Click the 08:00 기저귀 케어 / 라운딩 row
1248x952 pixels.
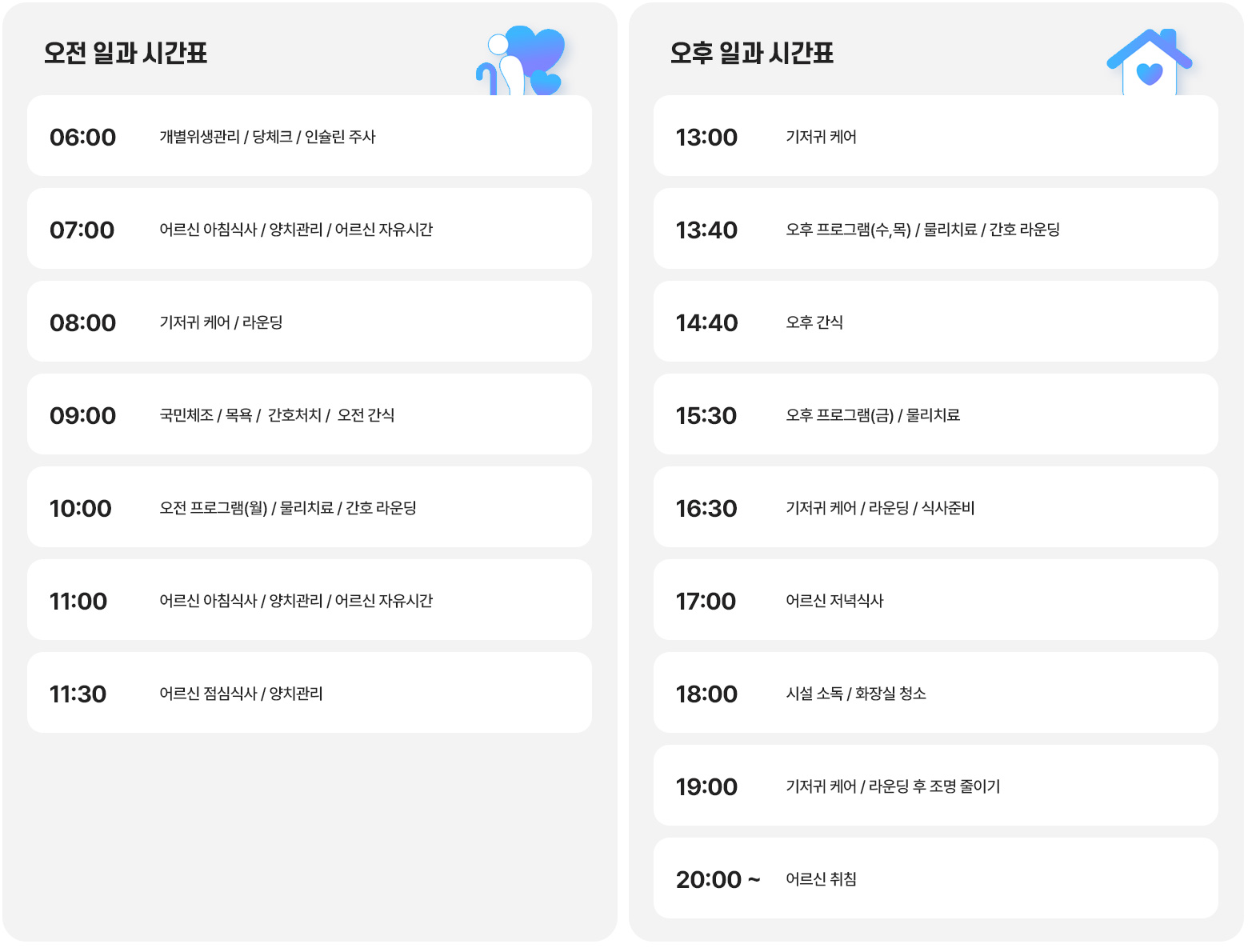(309, 322)
